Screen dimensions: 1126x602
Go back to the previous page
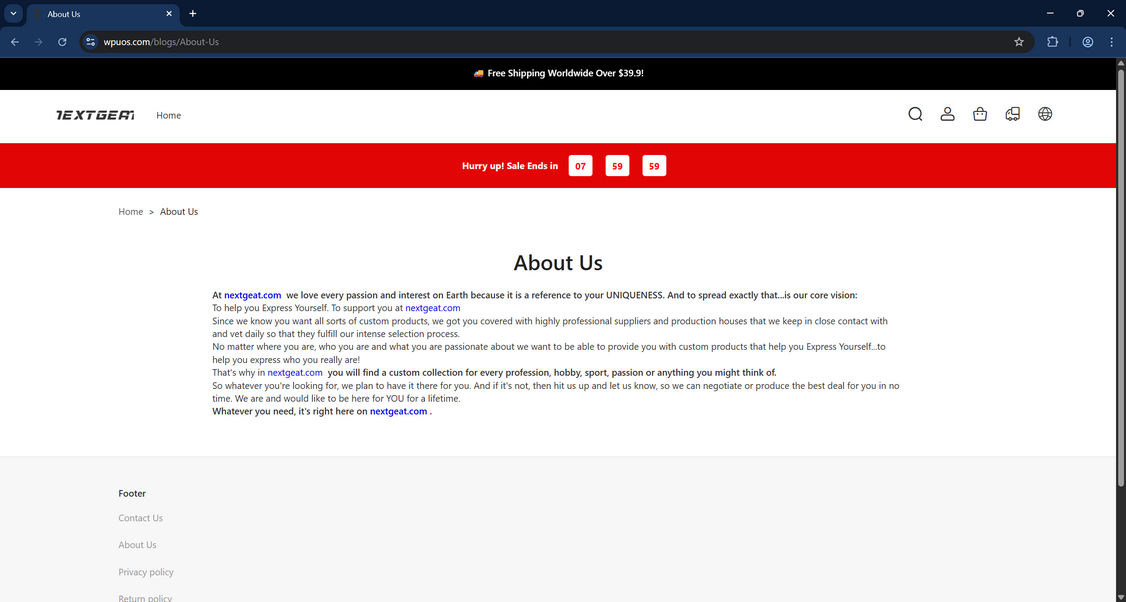pyautogui.click(x=15, y=42)
